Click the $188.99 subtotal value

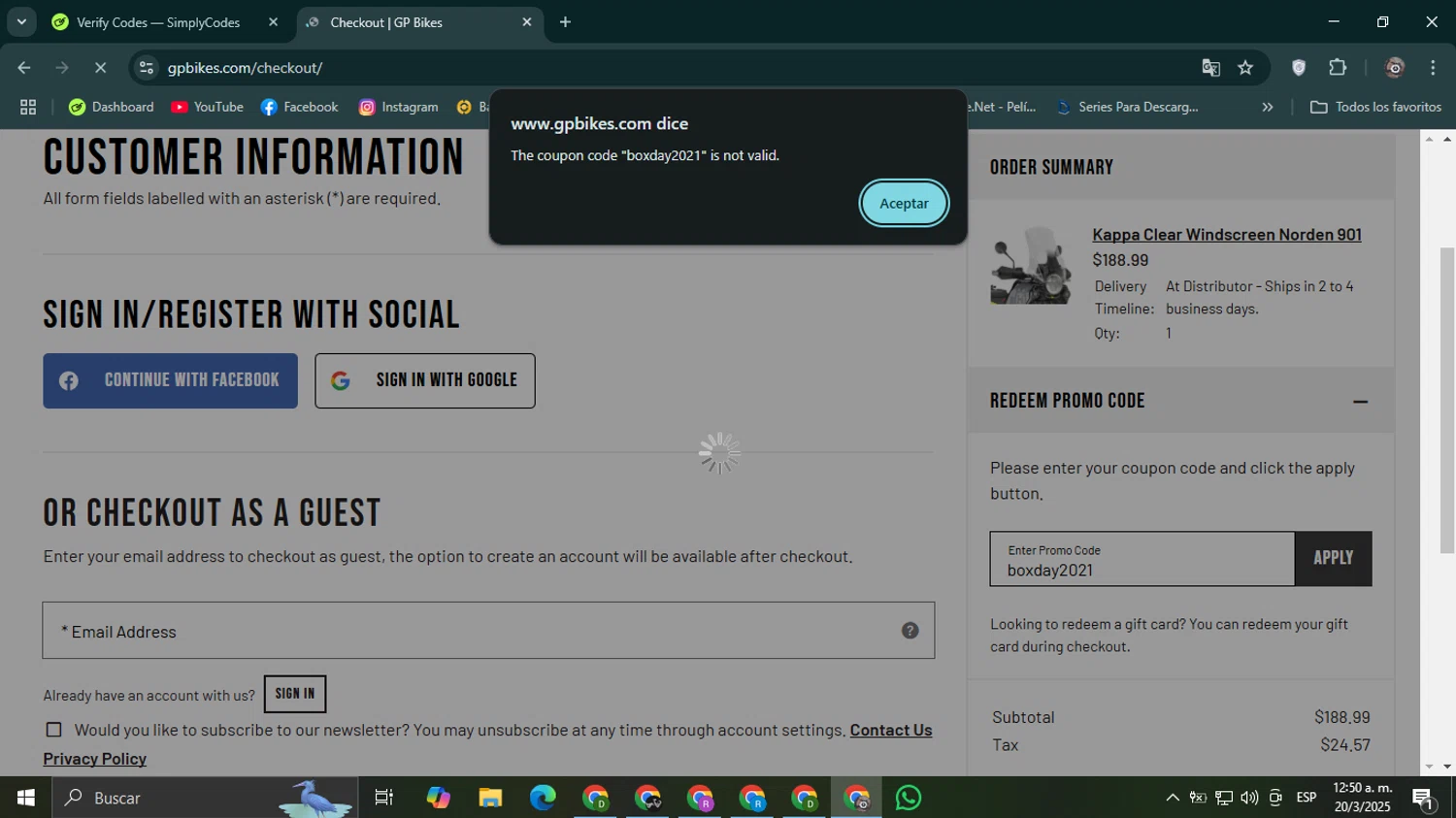point(1342,717)
